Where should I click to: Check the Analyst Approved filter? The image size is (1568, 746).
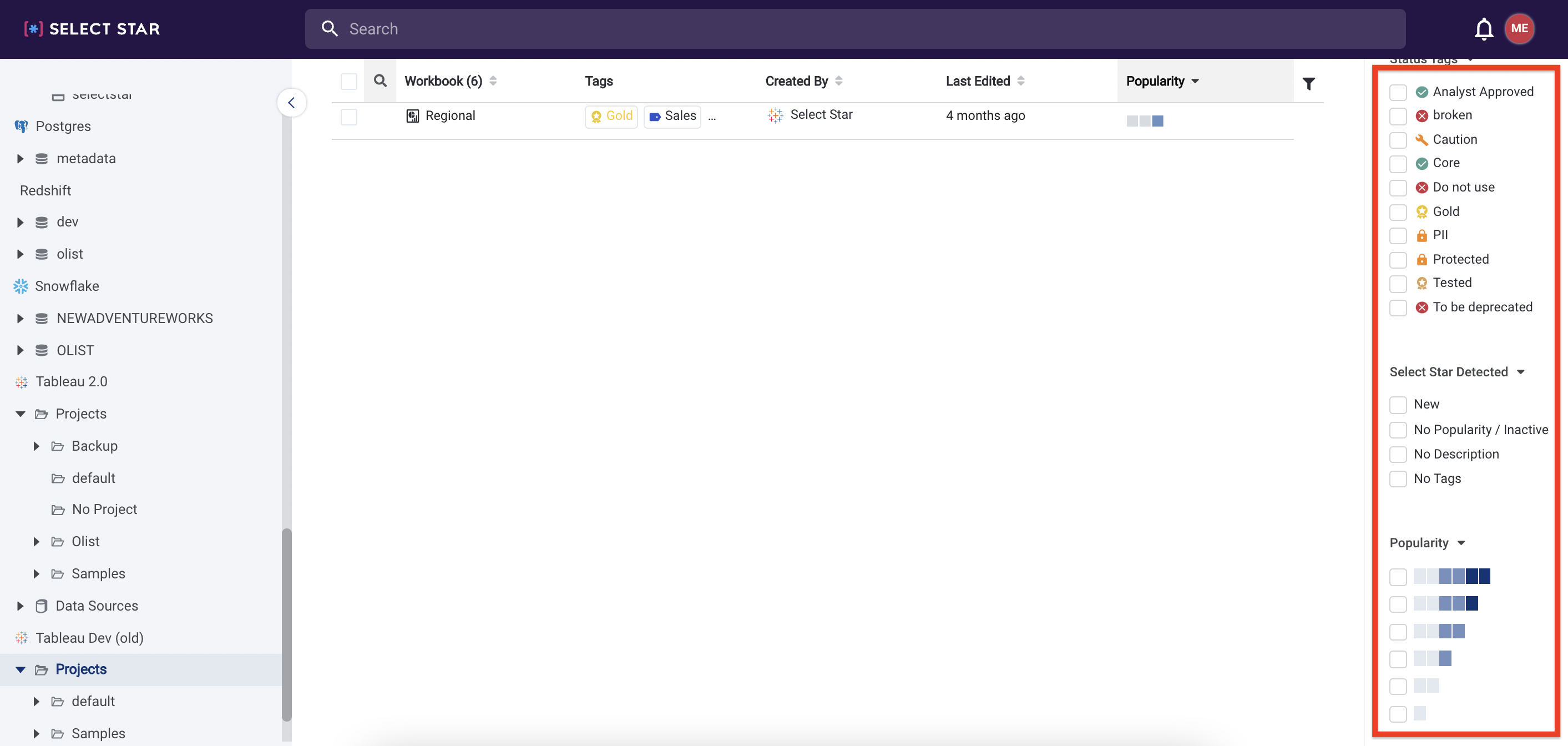click(x=1398, y=92)
